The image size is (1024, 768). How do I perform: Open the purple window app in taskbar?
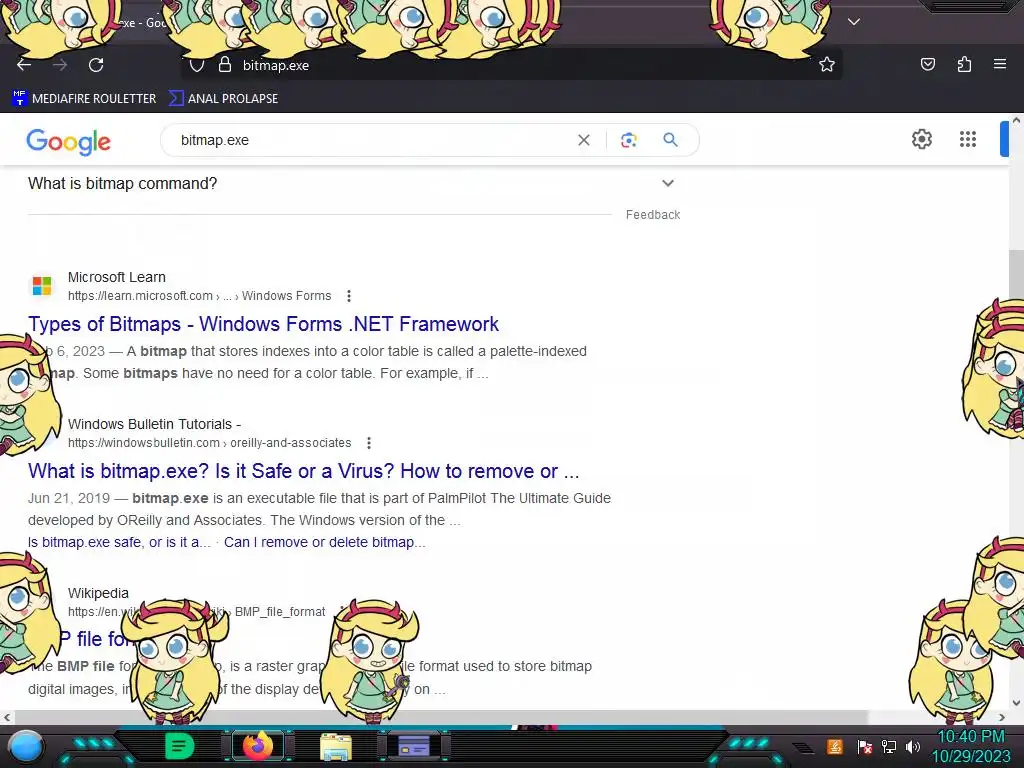click(414, 746)
